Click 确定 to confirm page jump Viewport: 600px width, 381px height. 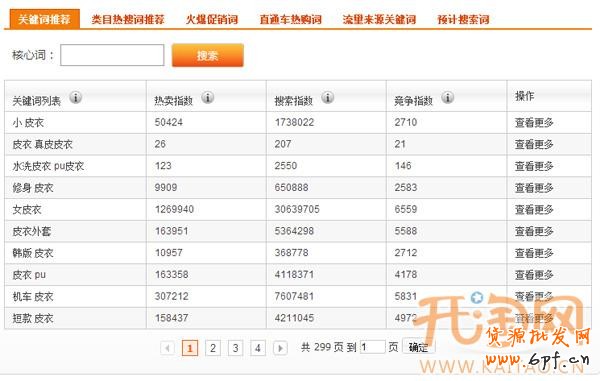pos(419,347)
